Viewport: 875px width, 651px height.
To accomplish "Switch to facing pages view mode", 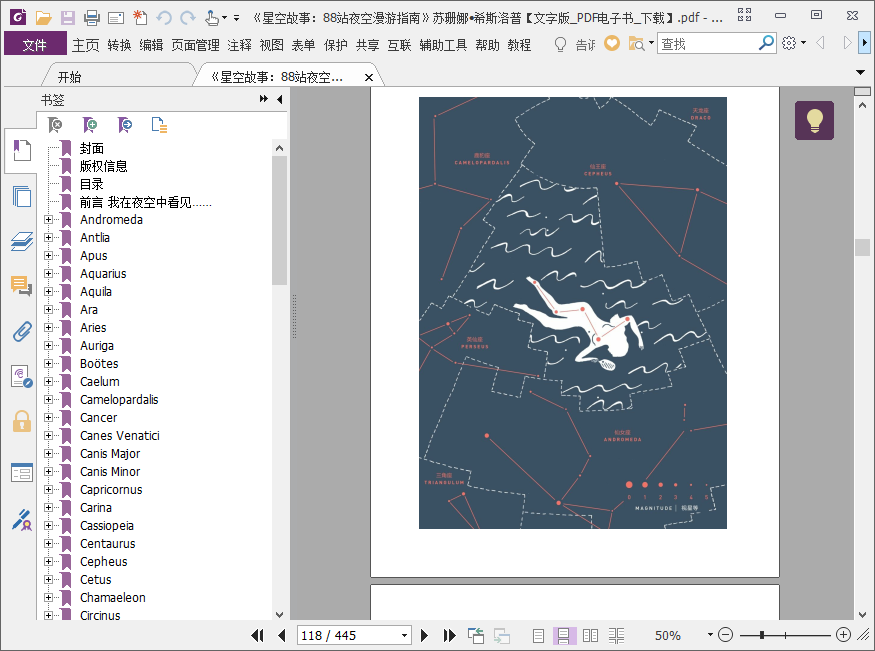I will (x=590, y=635).
